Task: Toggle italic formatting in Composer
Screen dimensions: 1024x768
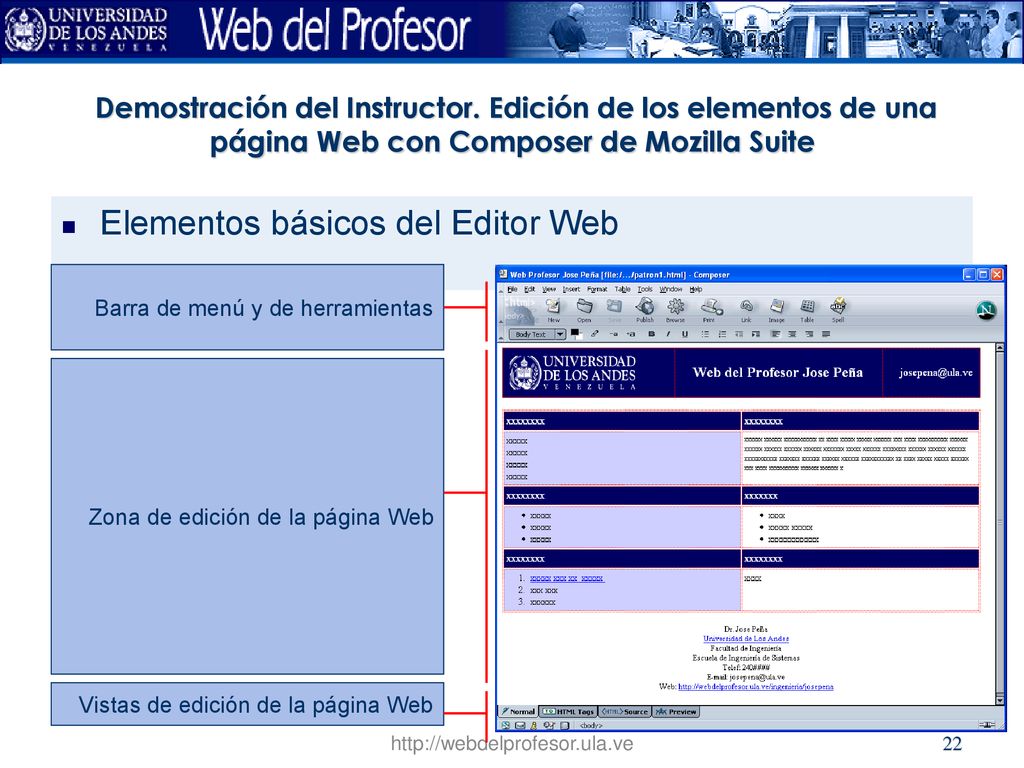Action: click(x=668, y=334)
